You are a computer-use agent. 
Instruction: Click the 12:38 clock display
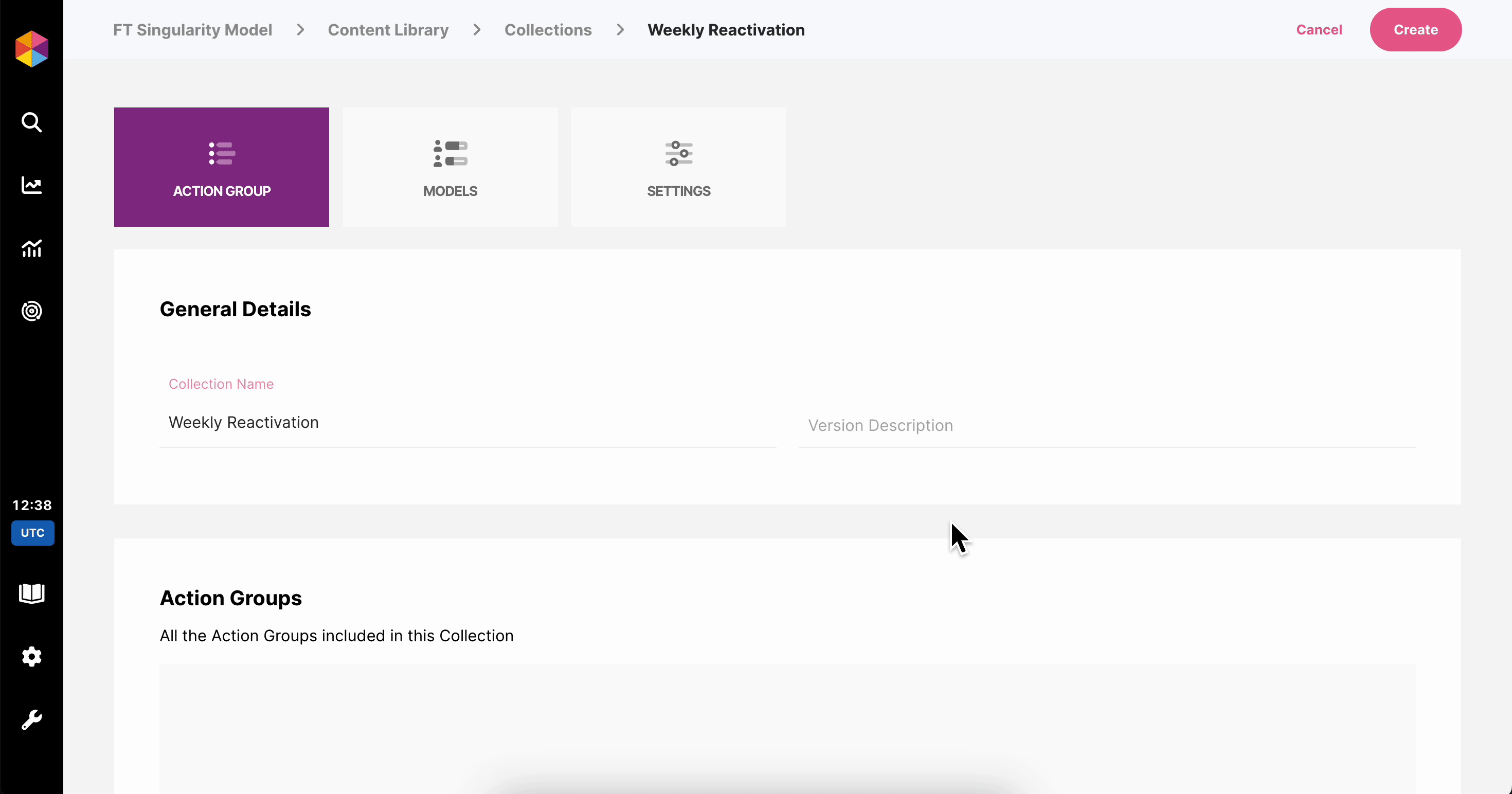click(x=32, y=506)
